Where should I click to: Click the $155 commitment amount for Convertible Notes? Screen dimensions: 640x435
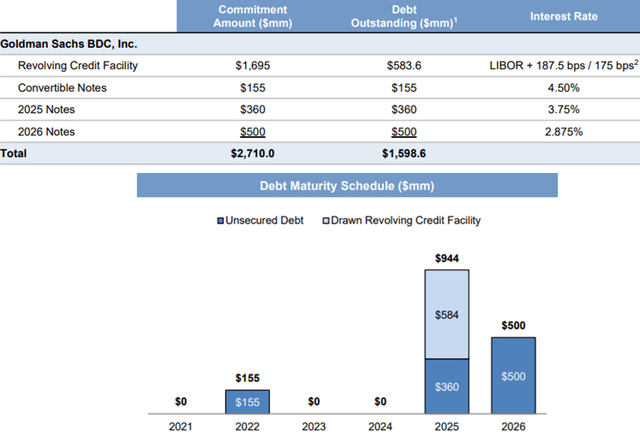pyautogui.click(x=253, y=88)
